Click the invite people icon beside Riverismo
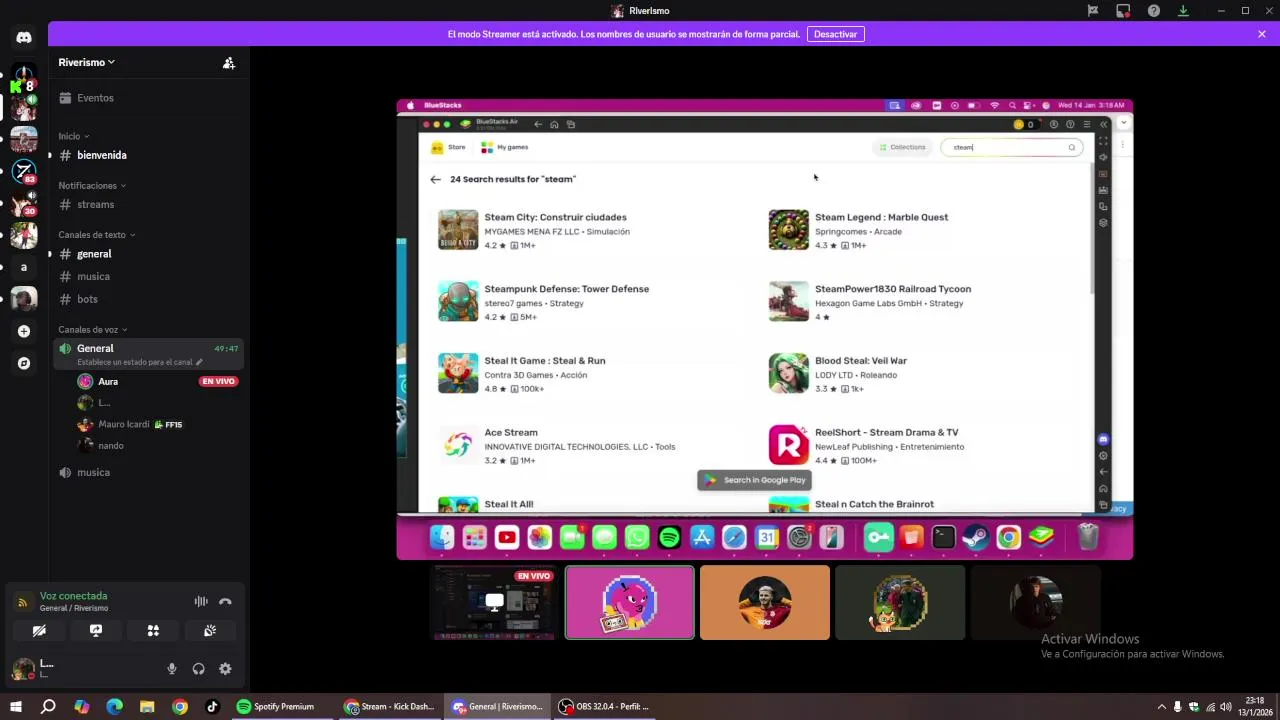 tap(229, 63)
